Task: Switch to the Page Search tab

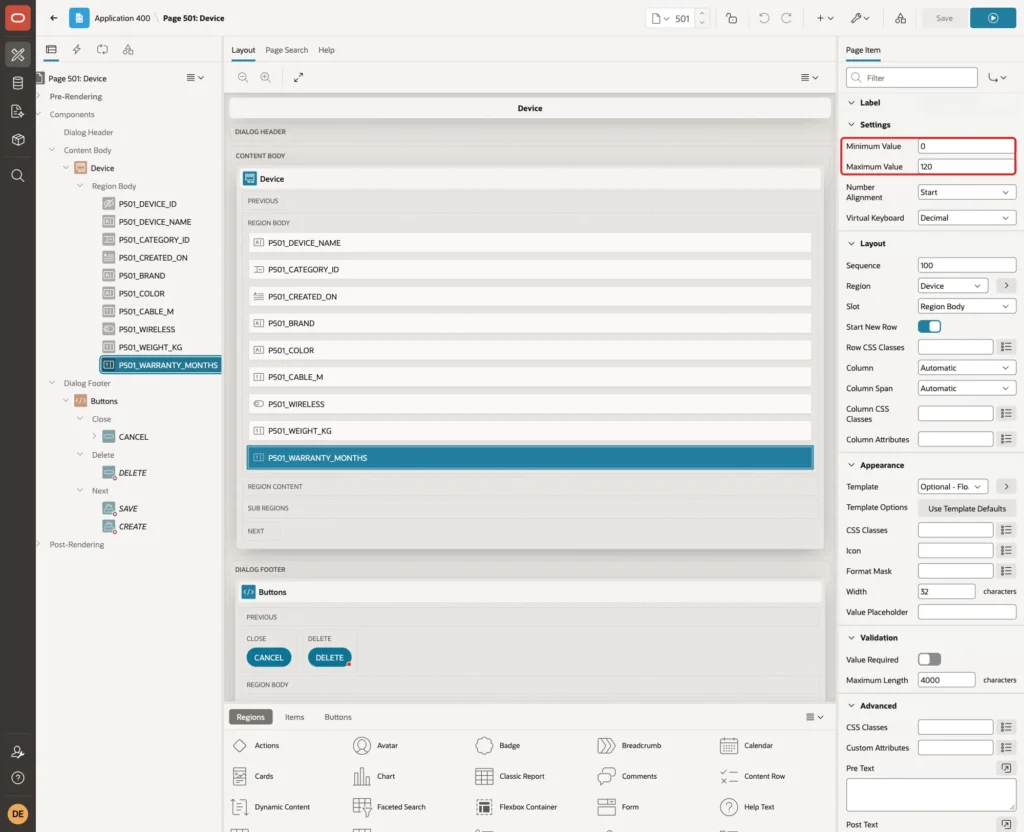Action: pos(286,50)
